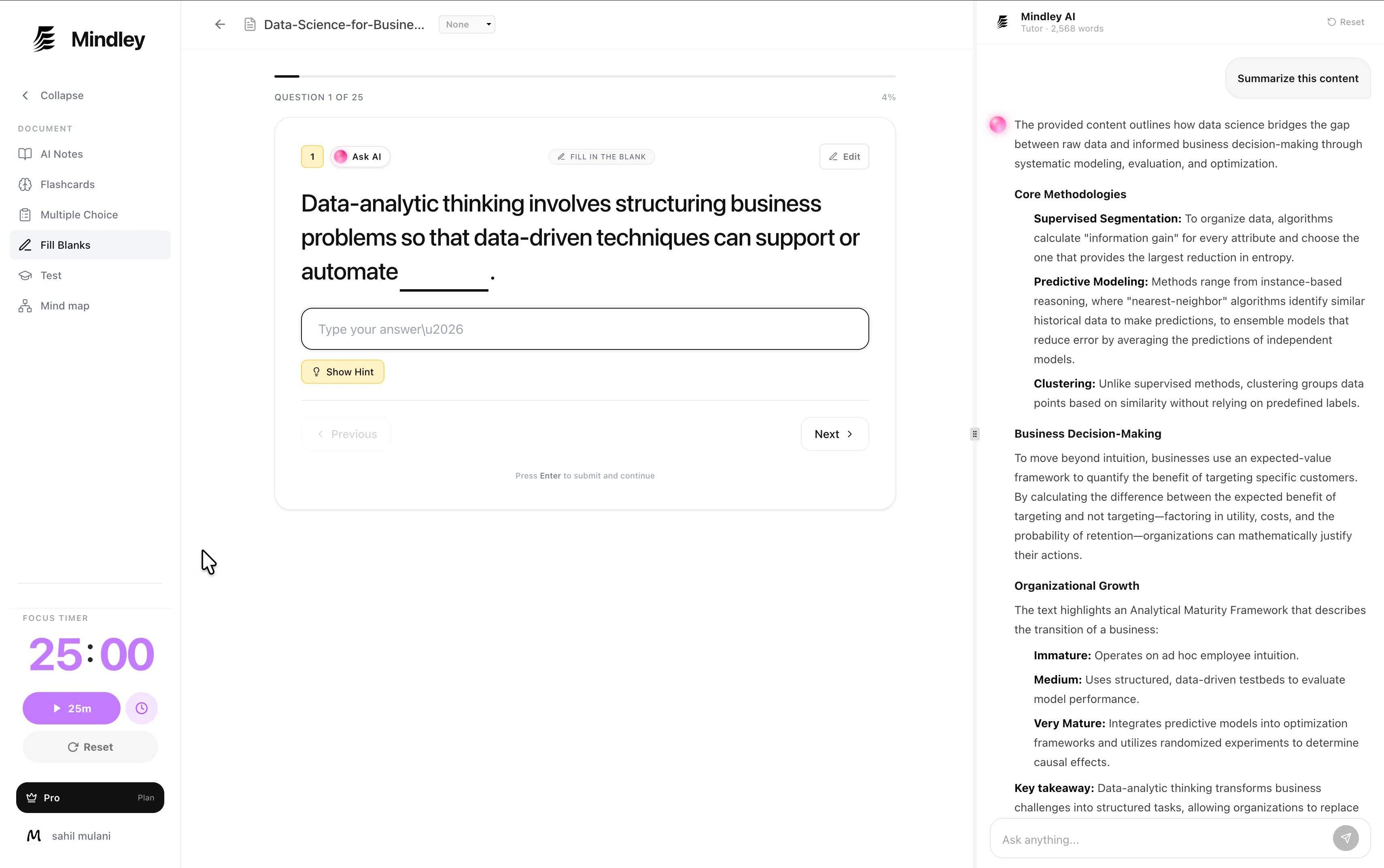Start the 25m focus timer
The height and width of the screenshot is (868, 1384).
tap(72, 708)
